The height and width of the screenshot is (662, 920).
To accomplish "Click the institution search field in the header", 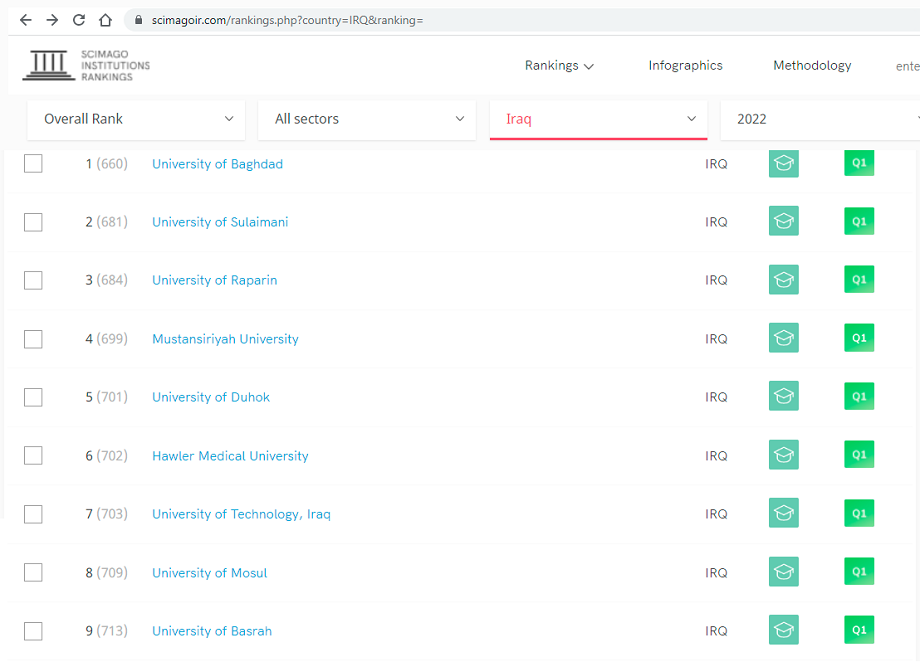I will 907,66.
